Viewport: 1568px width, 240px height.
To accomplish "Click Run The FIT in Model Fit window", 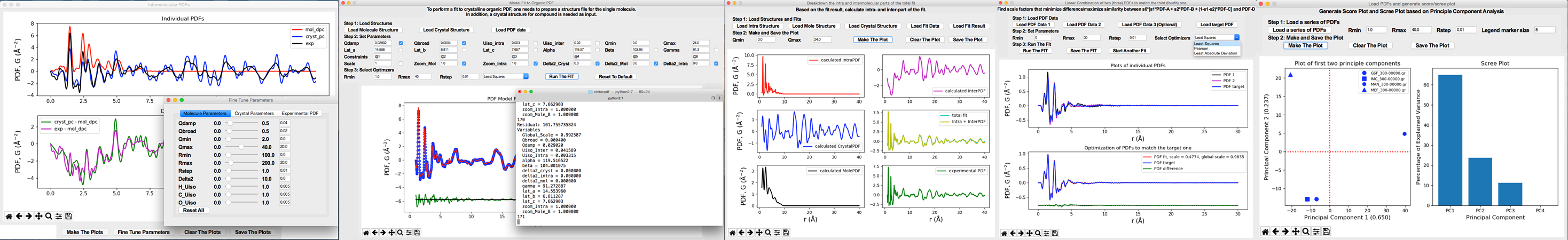I will tap(561, 77).
